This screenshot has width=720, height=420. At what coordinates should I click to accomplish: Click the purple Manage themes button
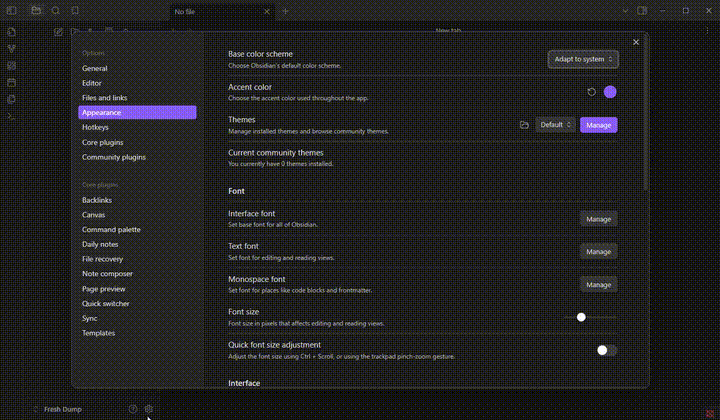pos(598,125)
